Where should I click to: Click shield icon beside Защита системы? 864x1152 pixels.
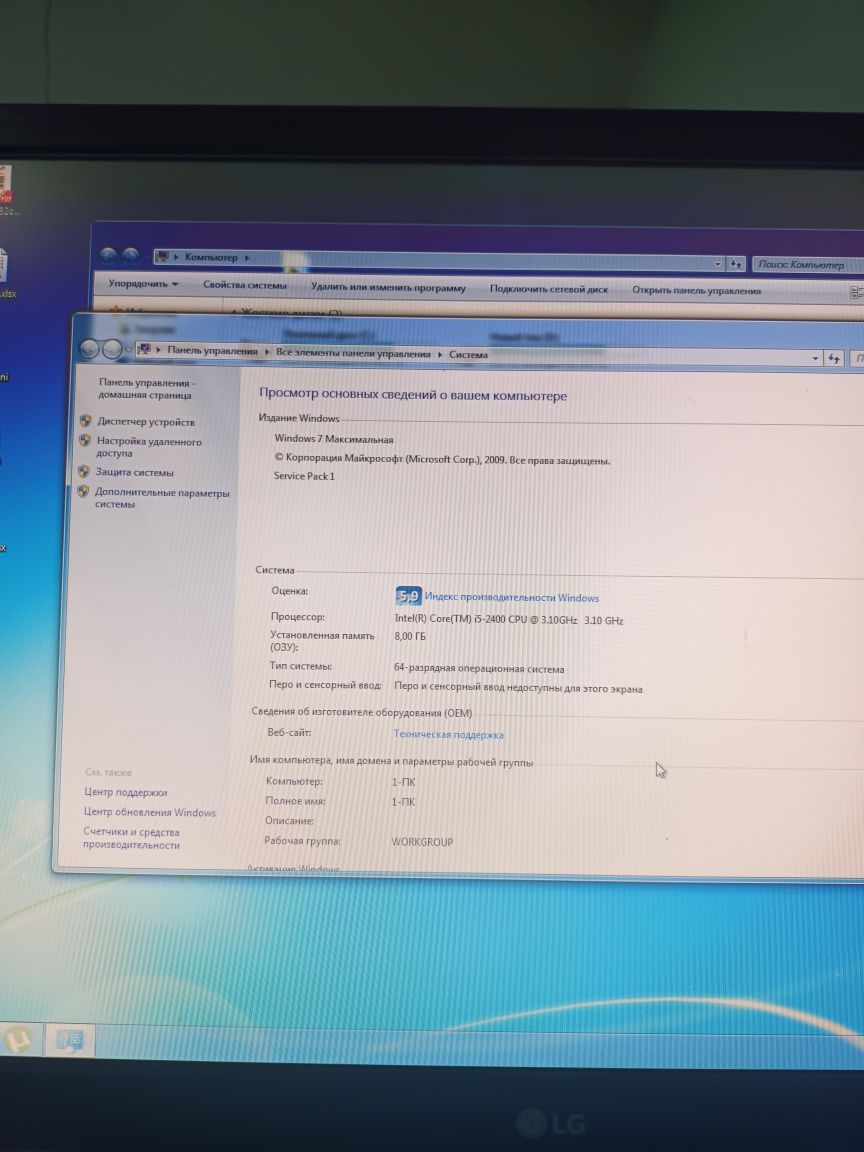(x=84, y=472)
